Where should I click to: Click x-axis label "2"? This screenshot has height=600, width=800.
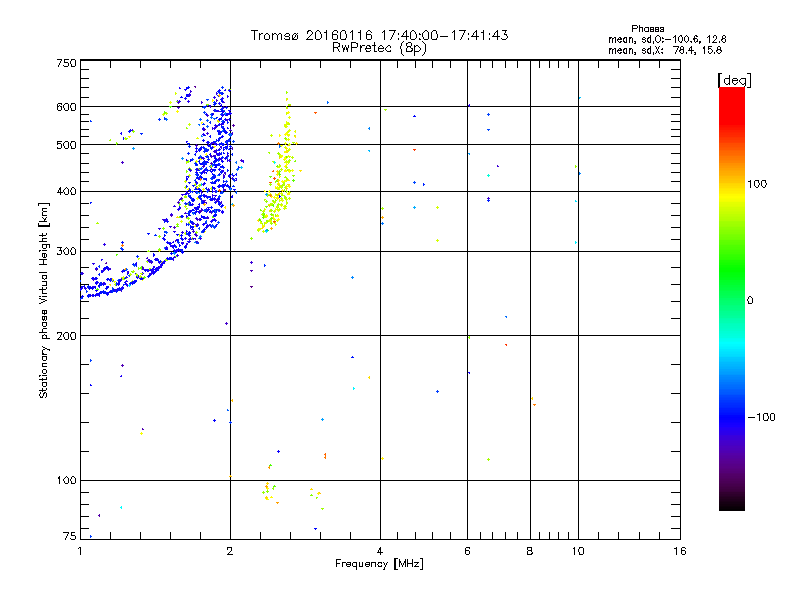230,551
